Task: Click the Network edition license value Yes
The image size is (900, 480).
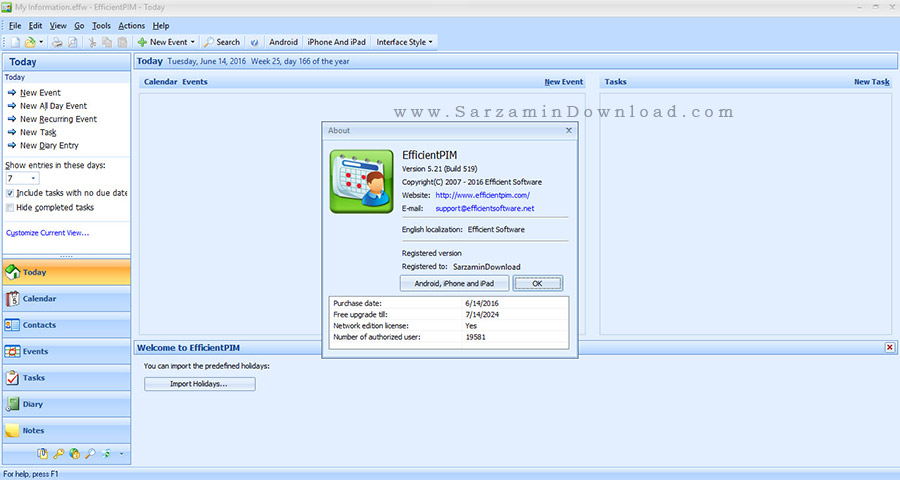Action: 471,326
